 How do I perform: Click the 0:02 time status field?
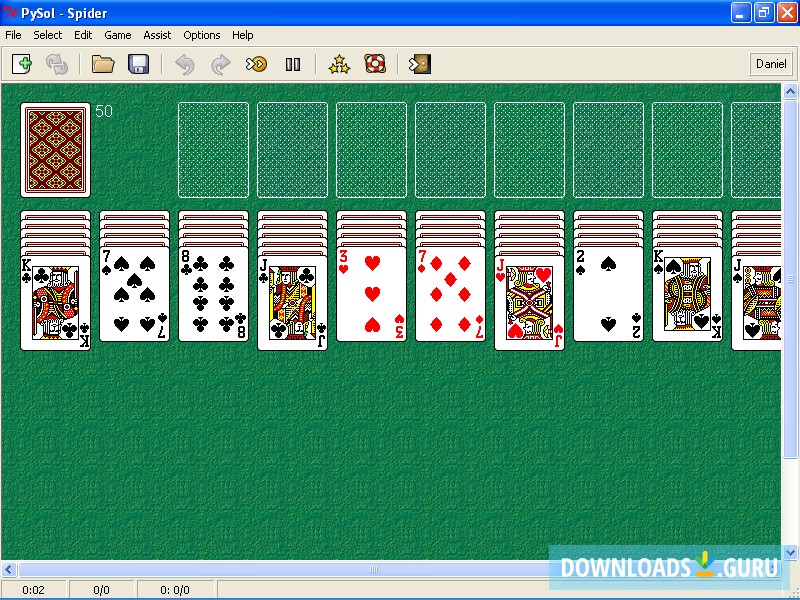tap(34, 590)
